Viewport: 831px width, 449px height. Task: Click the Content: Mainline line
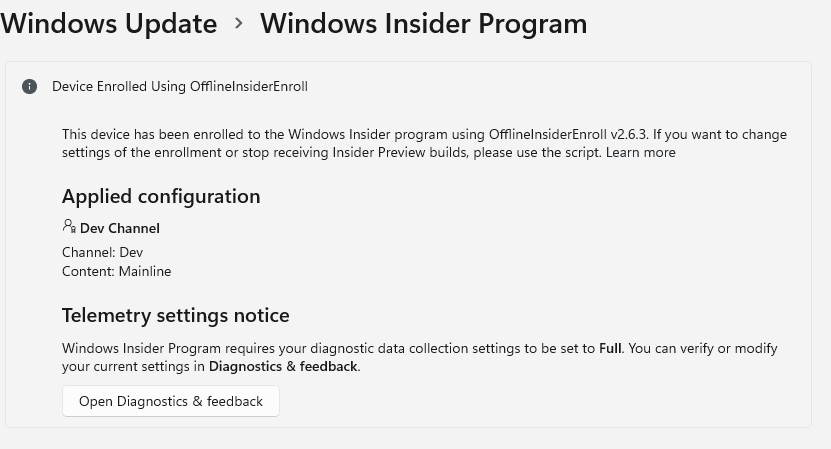click(x=116, y=272)
